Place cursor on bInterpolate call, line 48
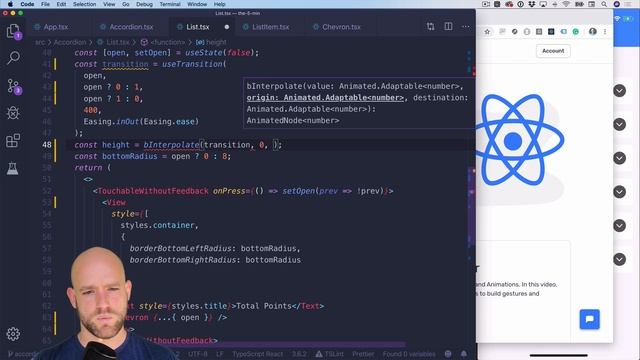Image resolution: width=640 pixels, height=360 pixels. click(x=171, y=145)
